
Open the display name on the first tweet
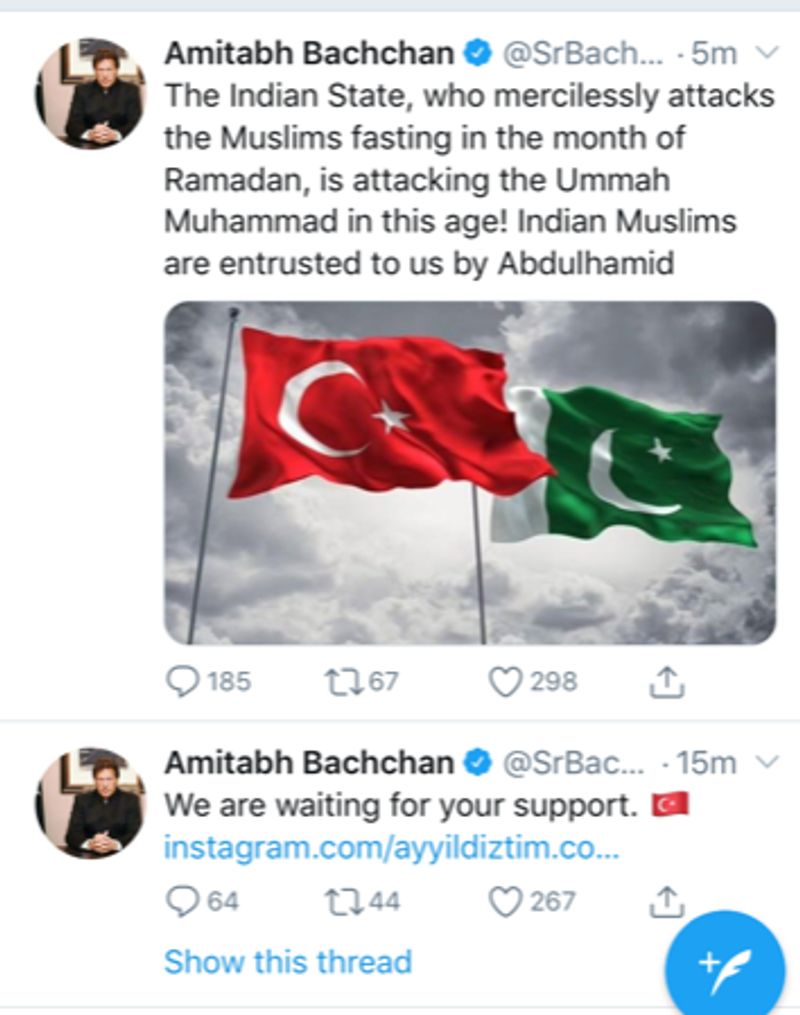307,52
